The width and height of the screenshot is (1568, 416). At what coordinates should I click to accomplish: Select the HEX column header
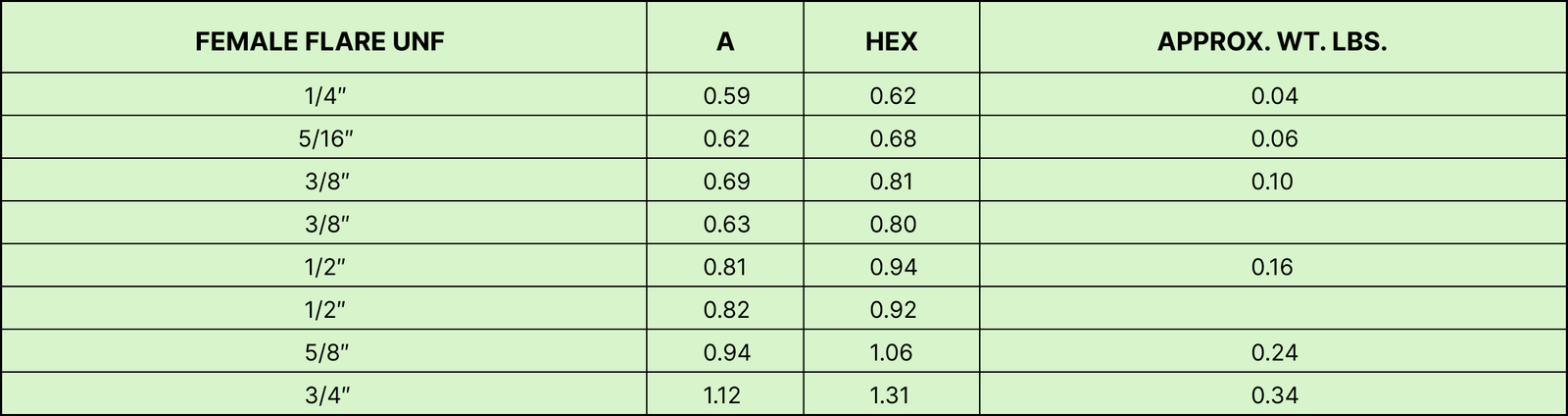click(x=892, y=42)
